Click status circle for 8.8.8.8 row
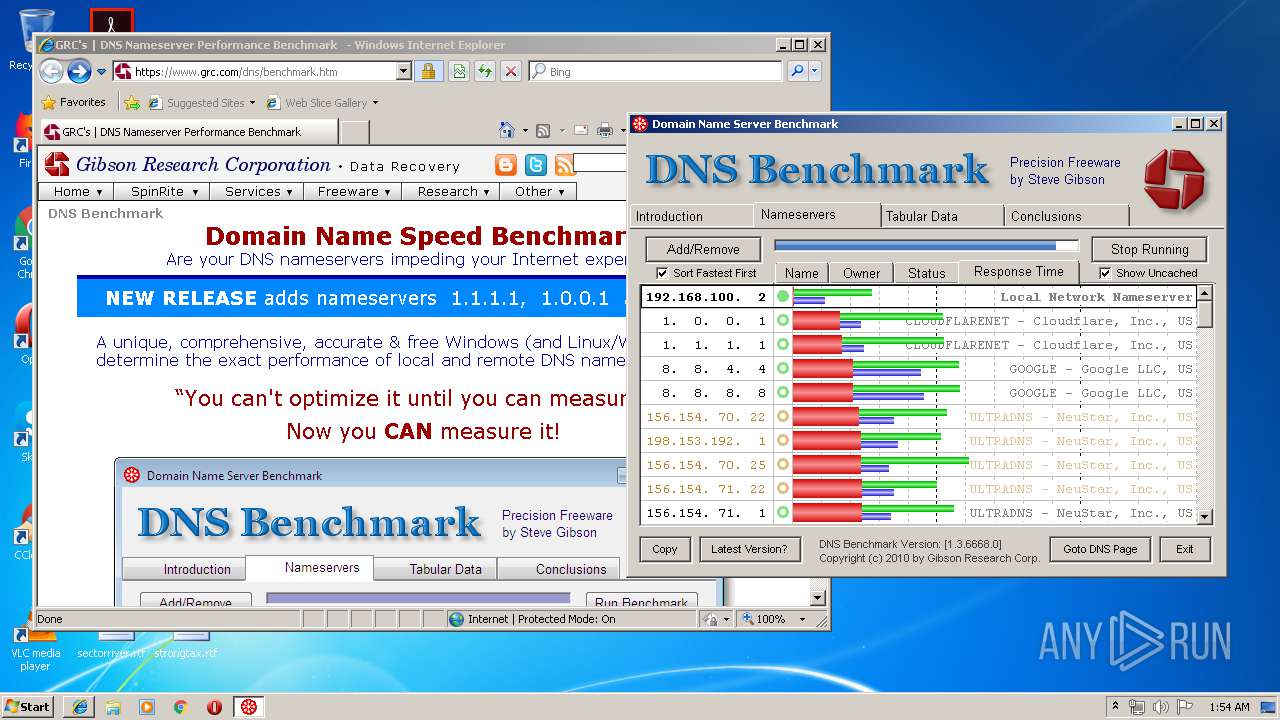The width and height of the screenshot is (1280, 720). coord(782,393)
